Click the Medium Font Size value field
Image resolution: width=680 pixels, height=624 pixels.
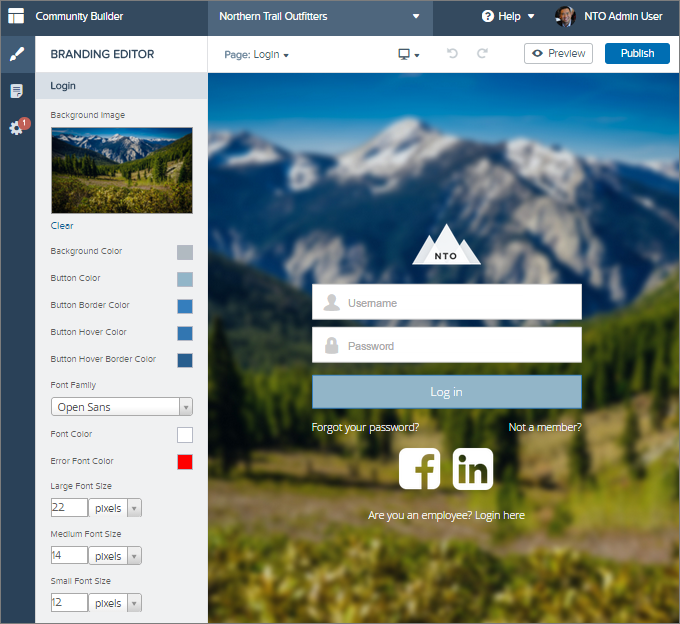click(x=69, y=555)
